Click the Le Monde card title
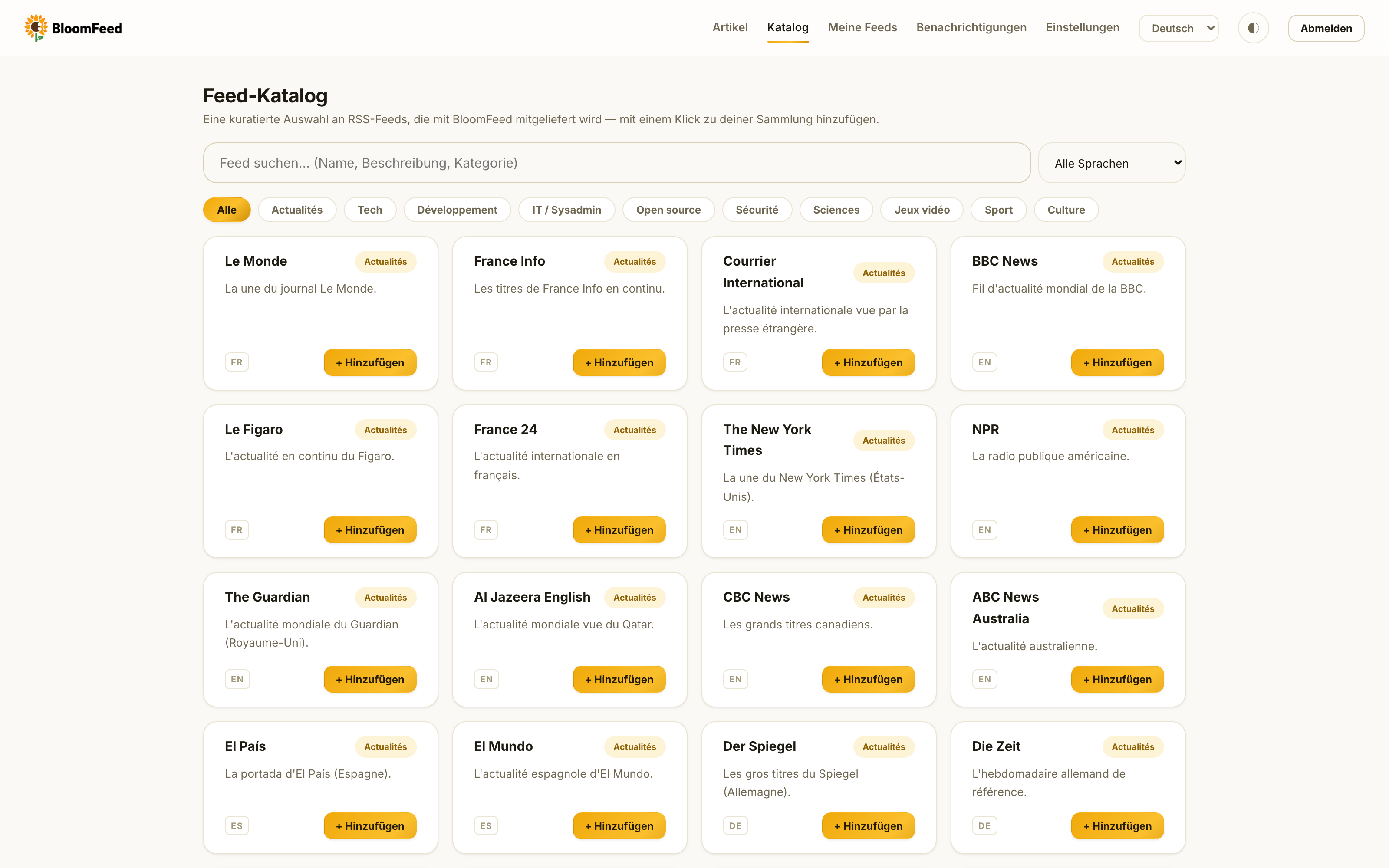Viewport: 1389px width, 868px height. pyautogui.click(x=255, y=261)
